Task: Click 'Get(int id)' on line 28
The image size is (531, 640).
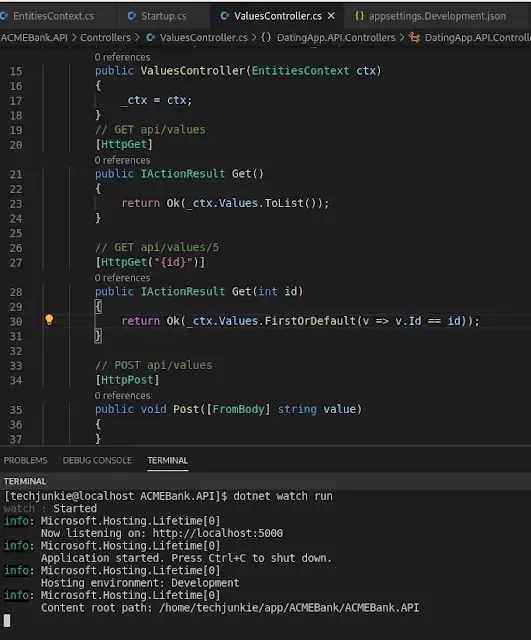Action: tap(268, 291)
